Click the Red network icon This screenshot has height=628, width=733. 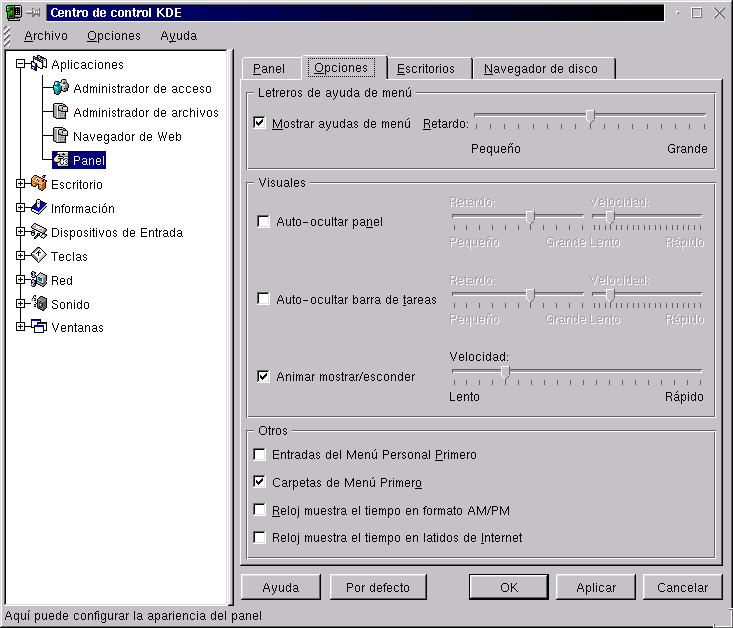point(39,280)
